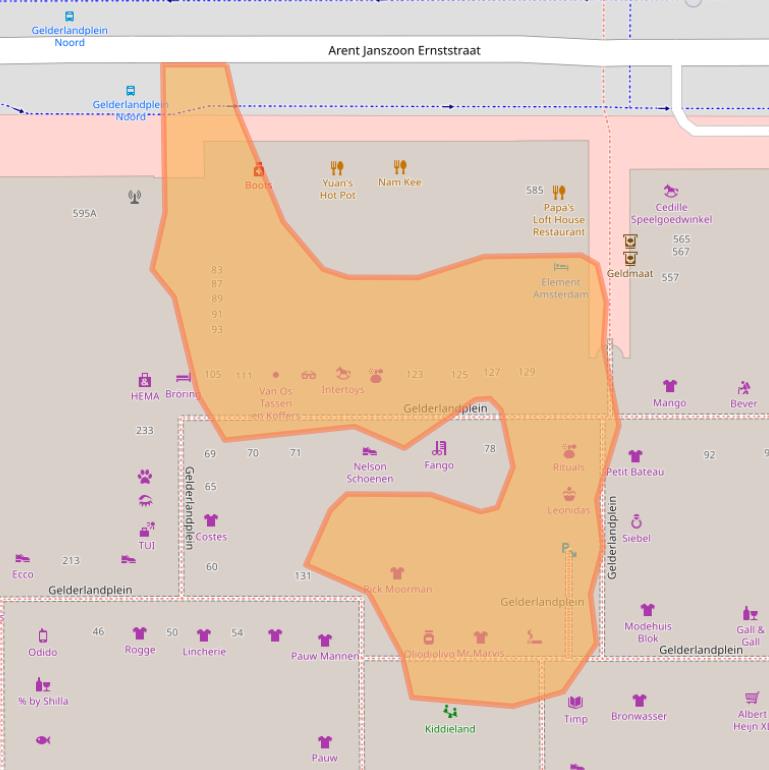Select the Cedille Speelgoedwinkel toy shop icon
This screenshot has width=769, height=770.
671,191
